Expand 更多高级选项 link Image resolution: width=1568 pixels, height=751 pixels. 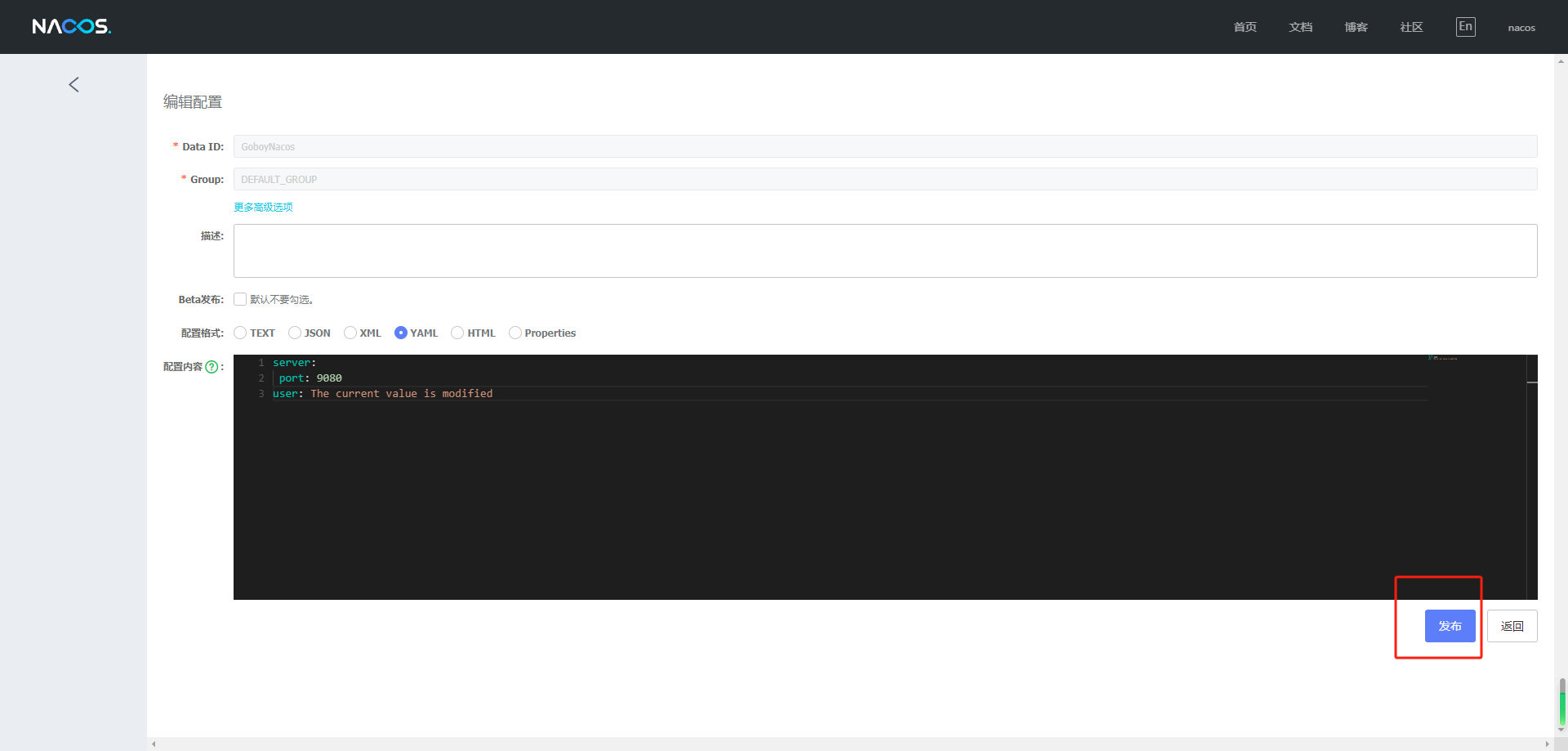pos(263,208)
